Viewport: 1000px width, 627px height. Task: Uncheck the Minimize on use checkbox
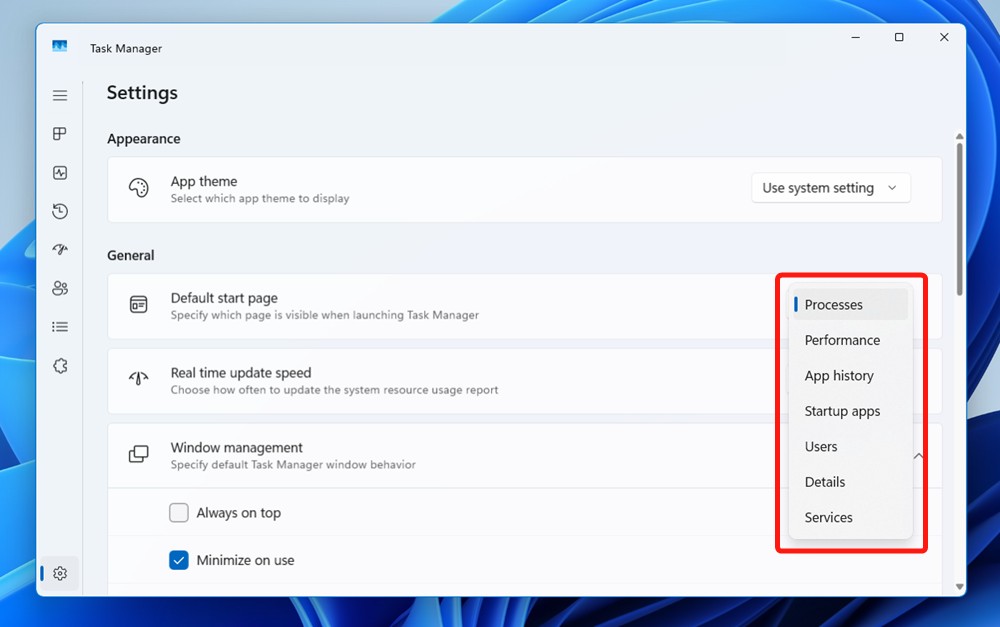tap(179, 560)
